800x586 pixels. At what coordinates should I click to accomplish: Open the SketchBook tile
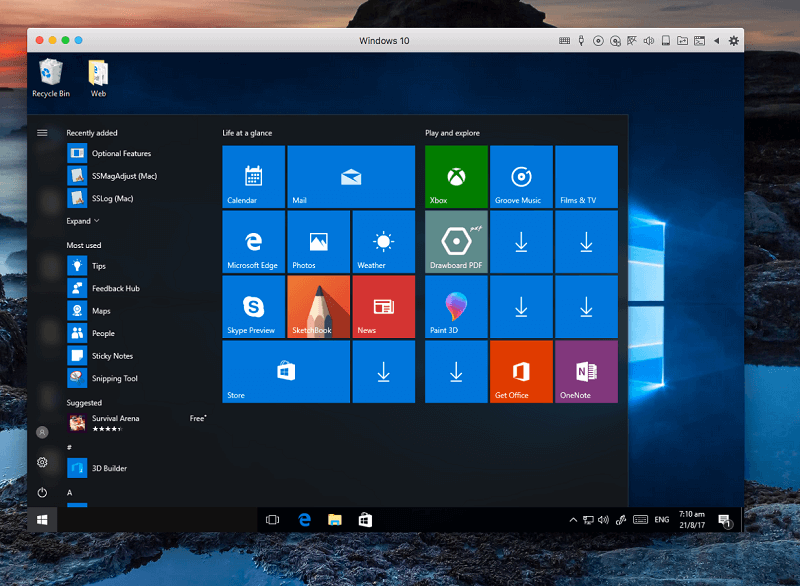point(318,307)
